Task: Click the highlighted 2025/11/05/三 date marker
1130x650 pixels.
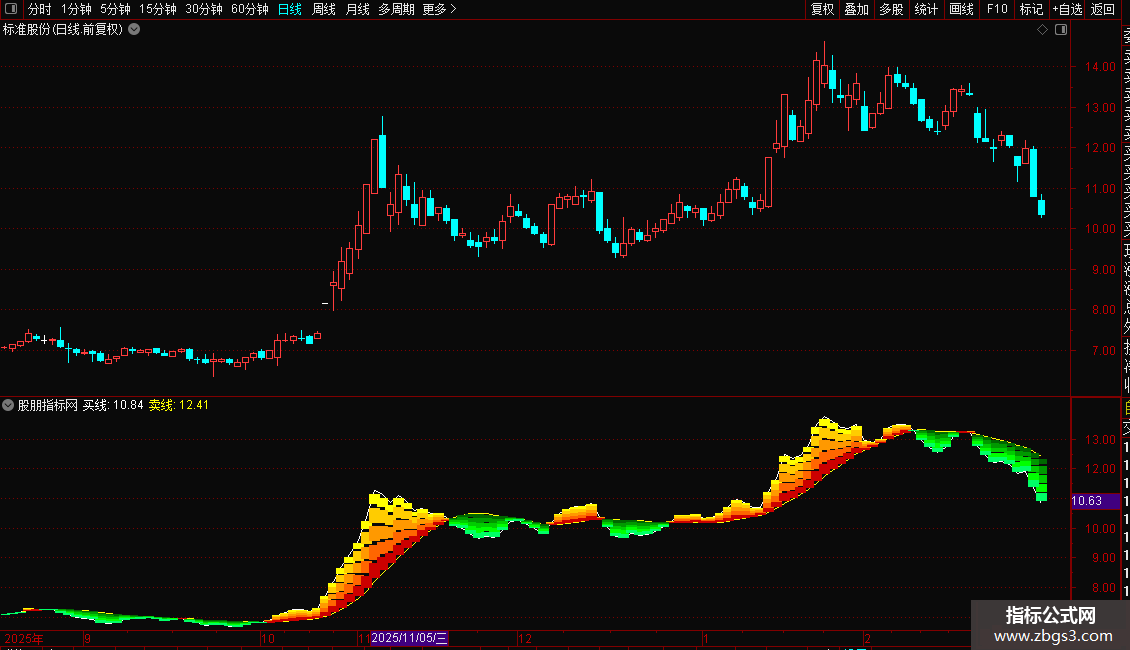Action: point(409,638)
